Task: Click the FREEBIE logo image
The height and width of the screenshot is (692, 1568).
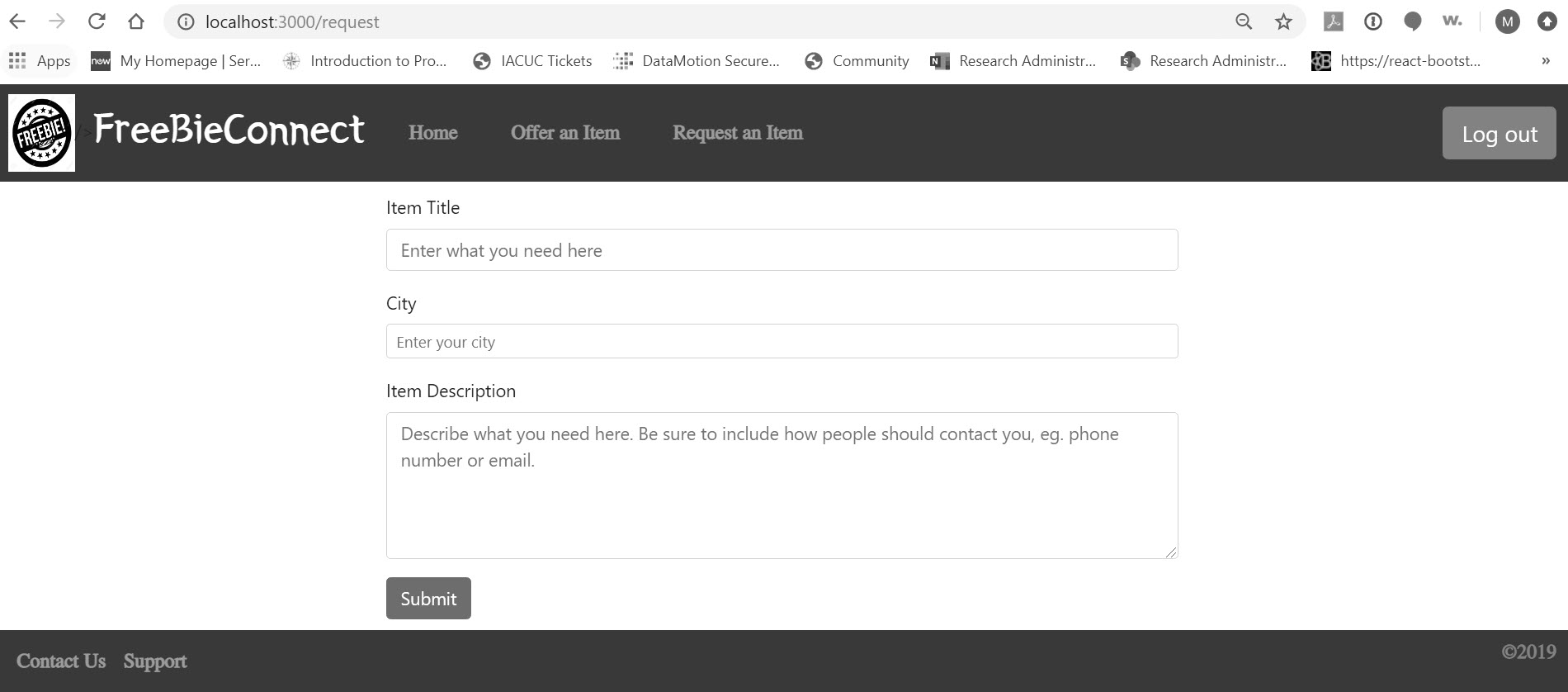Action: click(x=41, y=132)
